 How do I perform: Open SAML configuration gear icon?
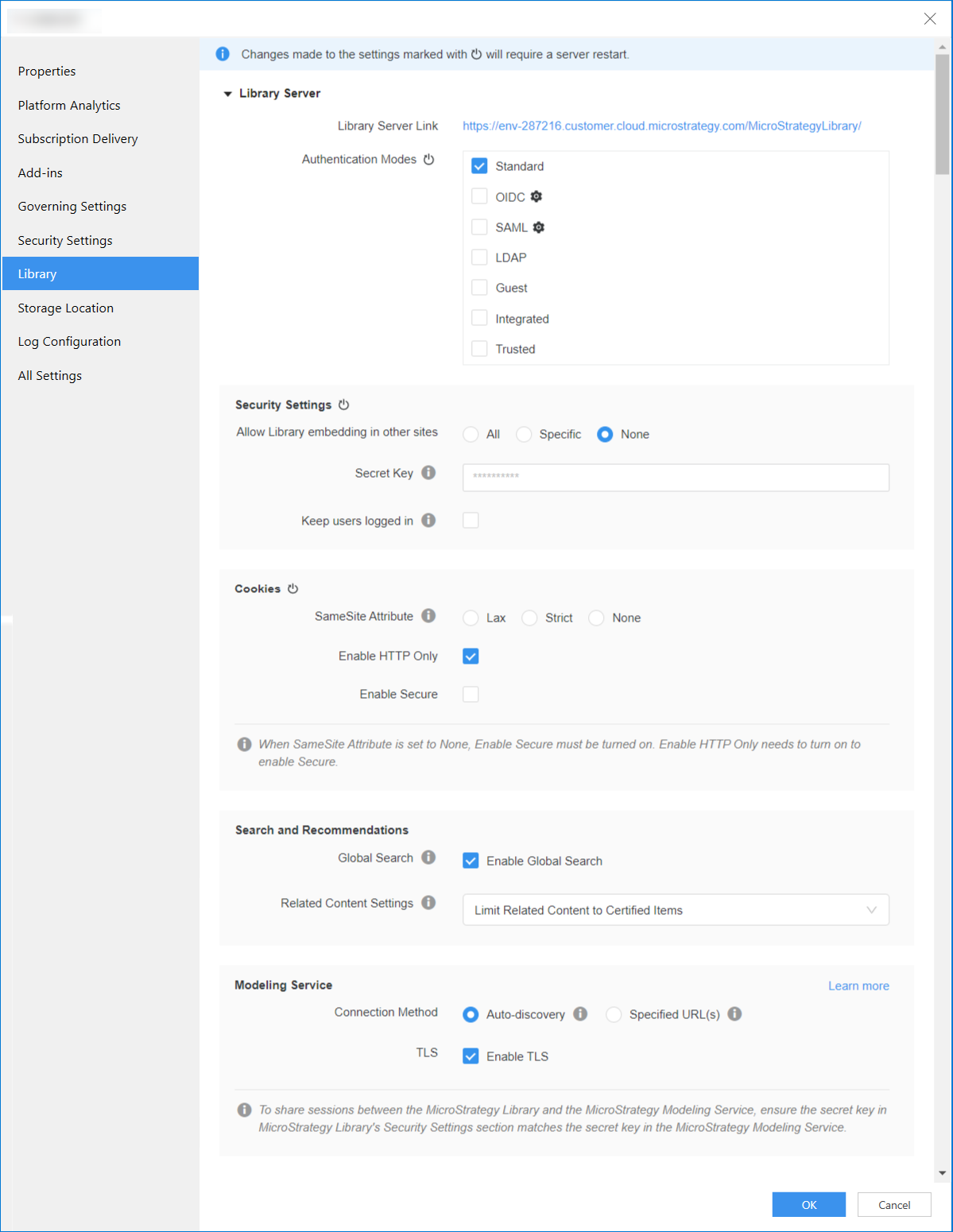tap(539, 227)
